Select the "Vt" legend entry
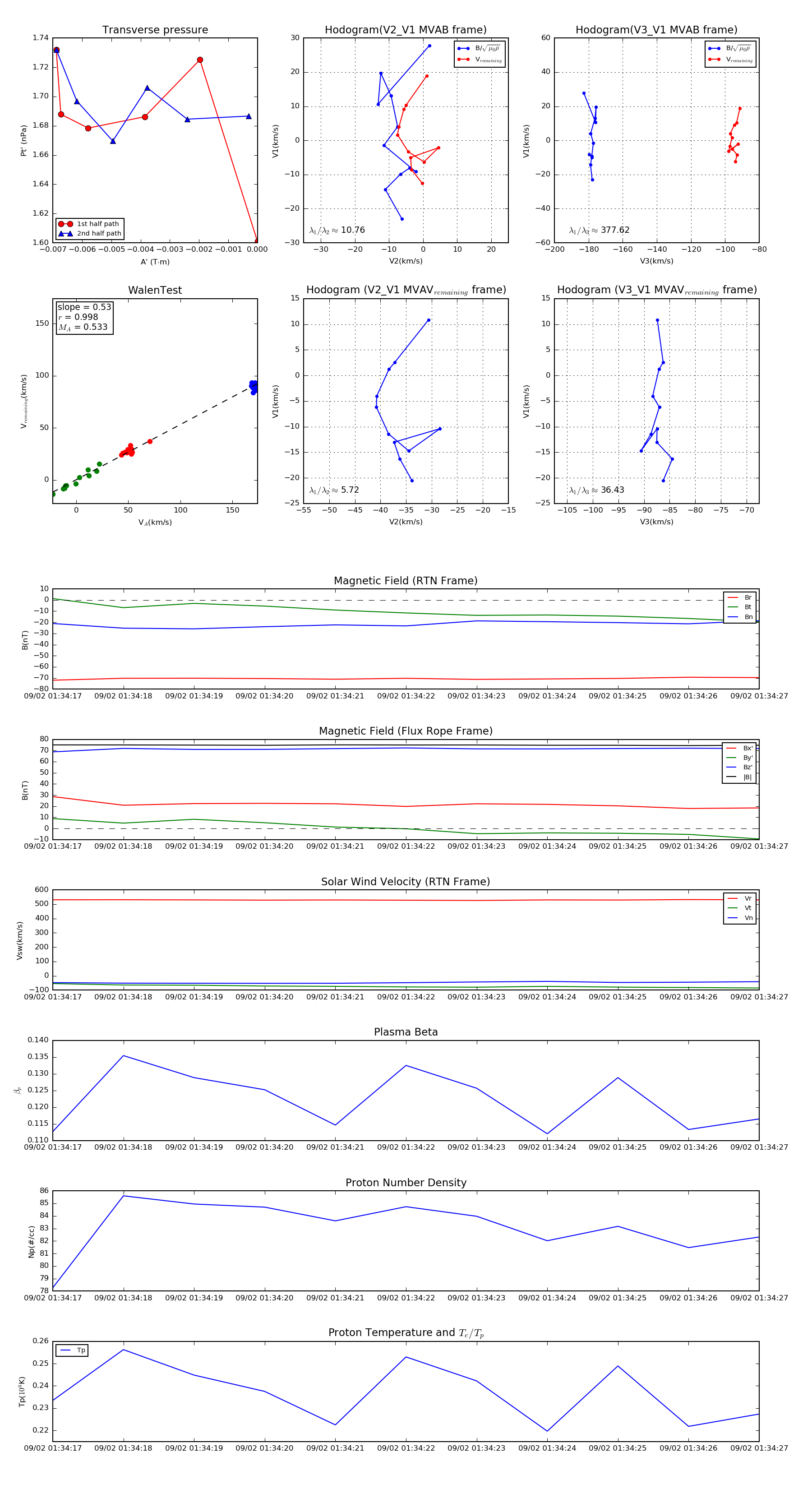Image resolution: width=812 pixels, height=1489 pixels. (x=740, y=908)
